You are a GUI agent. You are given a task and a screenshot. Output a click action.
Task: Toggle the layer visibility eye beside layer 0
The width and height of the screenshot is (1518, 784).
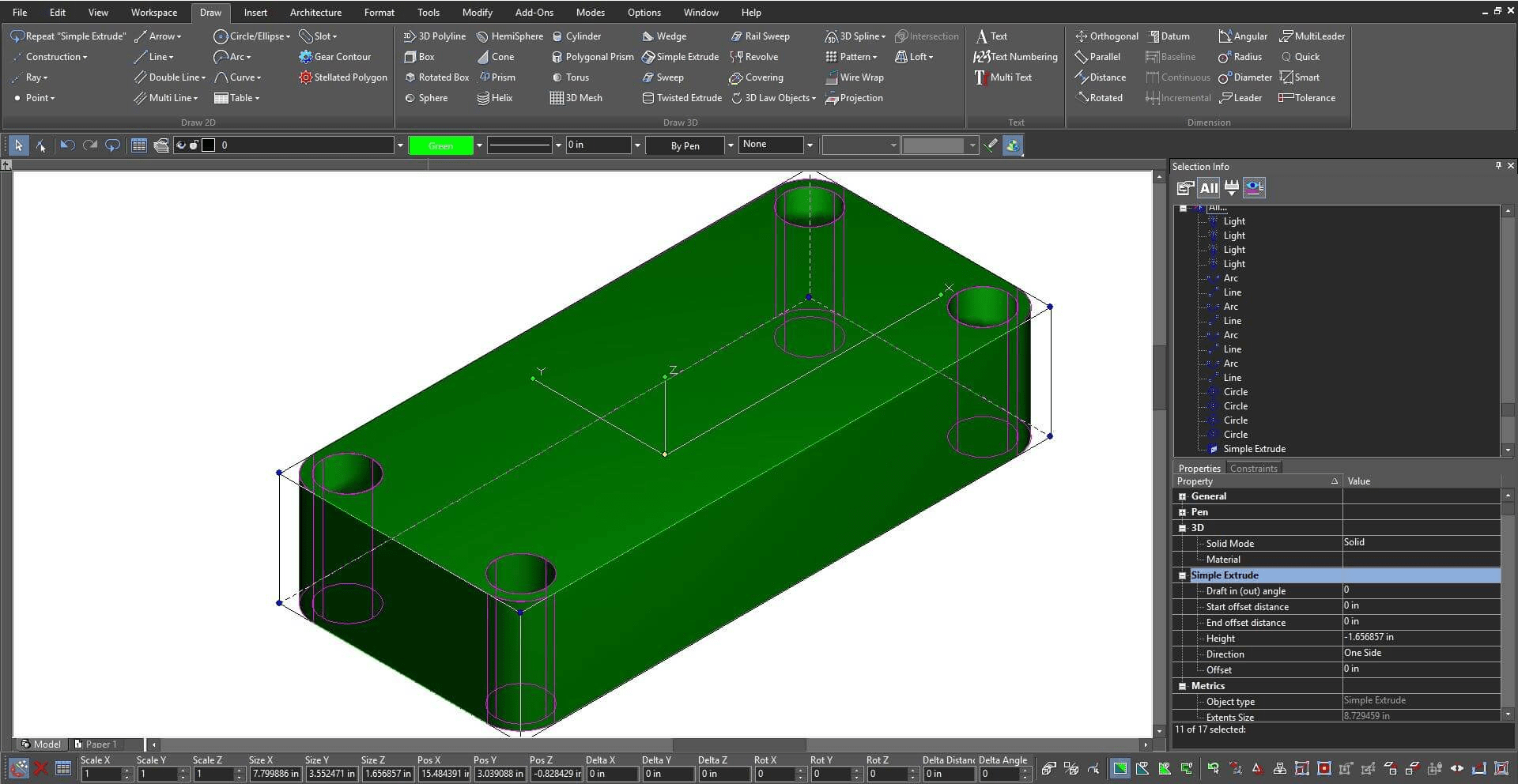point(181,145)
